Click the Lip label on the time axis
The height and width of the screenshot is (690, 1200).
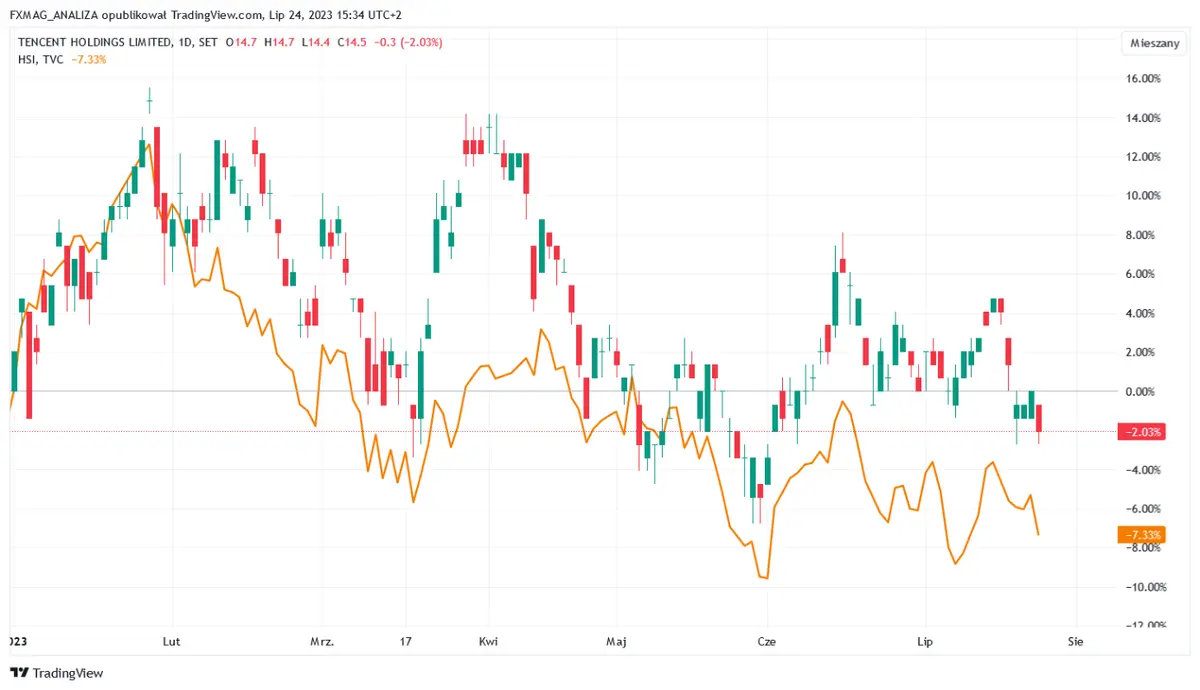click(925, 640)
